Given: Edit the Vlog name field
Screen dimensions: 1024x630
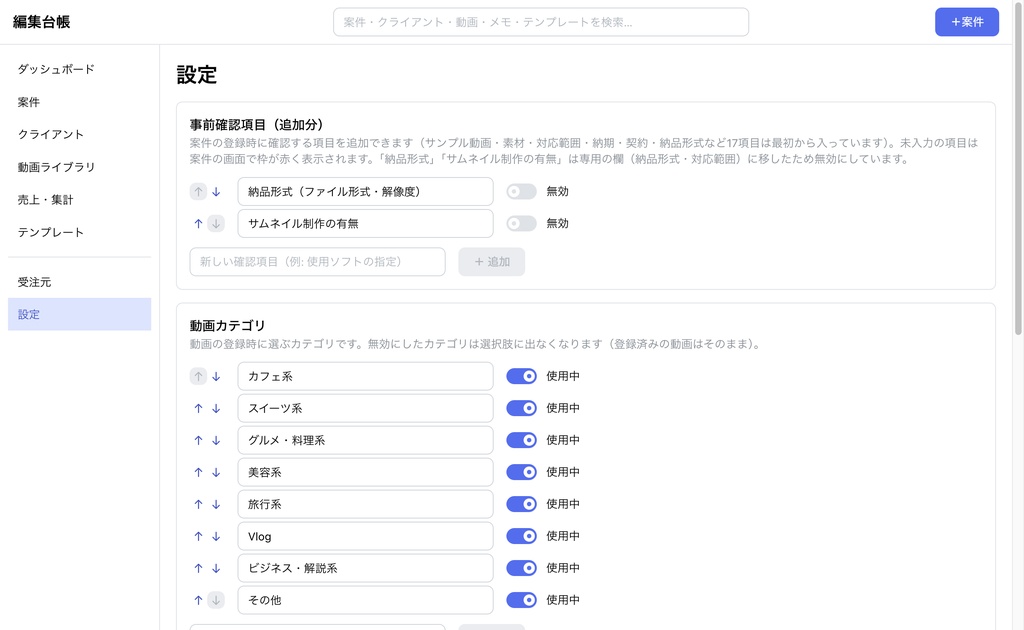Looking at the screenshot, I should click(365, 536).
